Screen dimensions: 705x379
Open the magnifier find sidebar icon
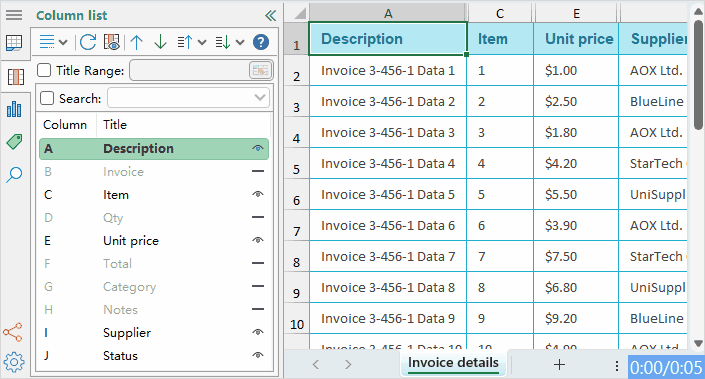[x=14, y=174]
